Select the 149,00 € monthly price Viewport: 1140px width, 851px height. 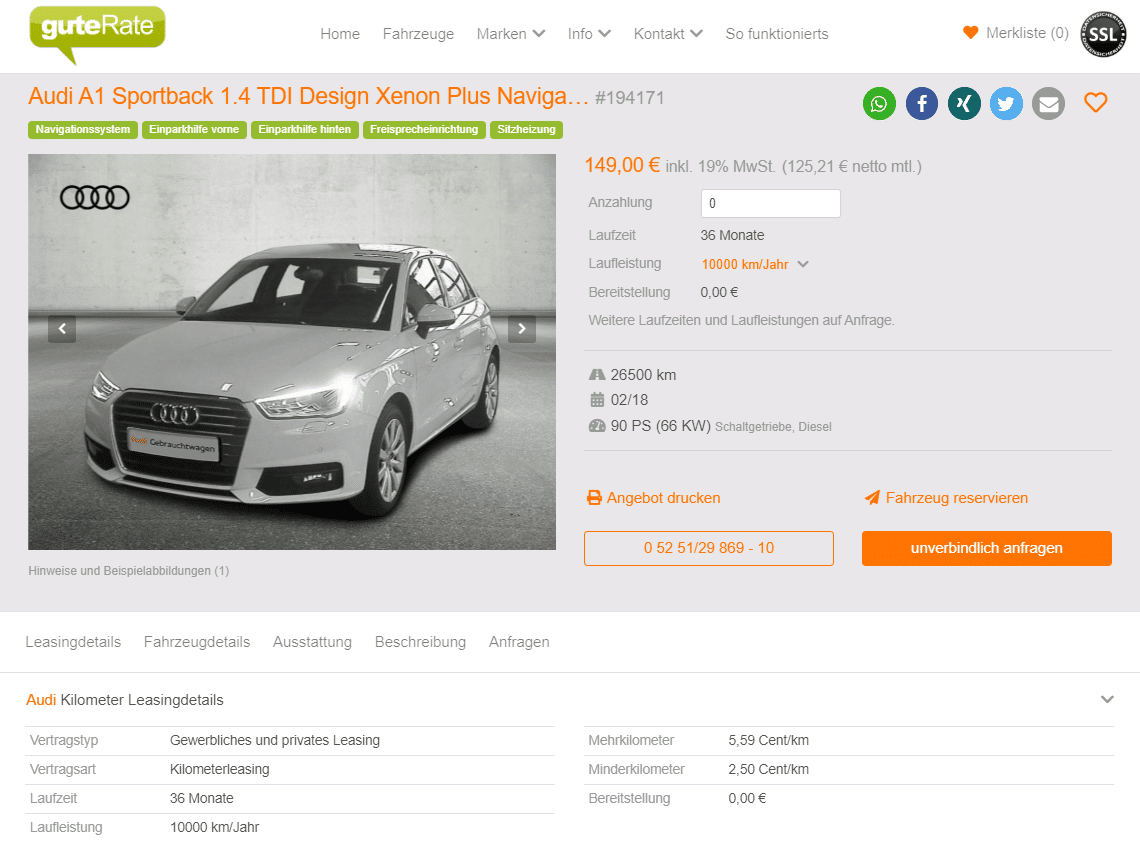[622, 165]
